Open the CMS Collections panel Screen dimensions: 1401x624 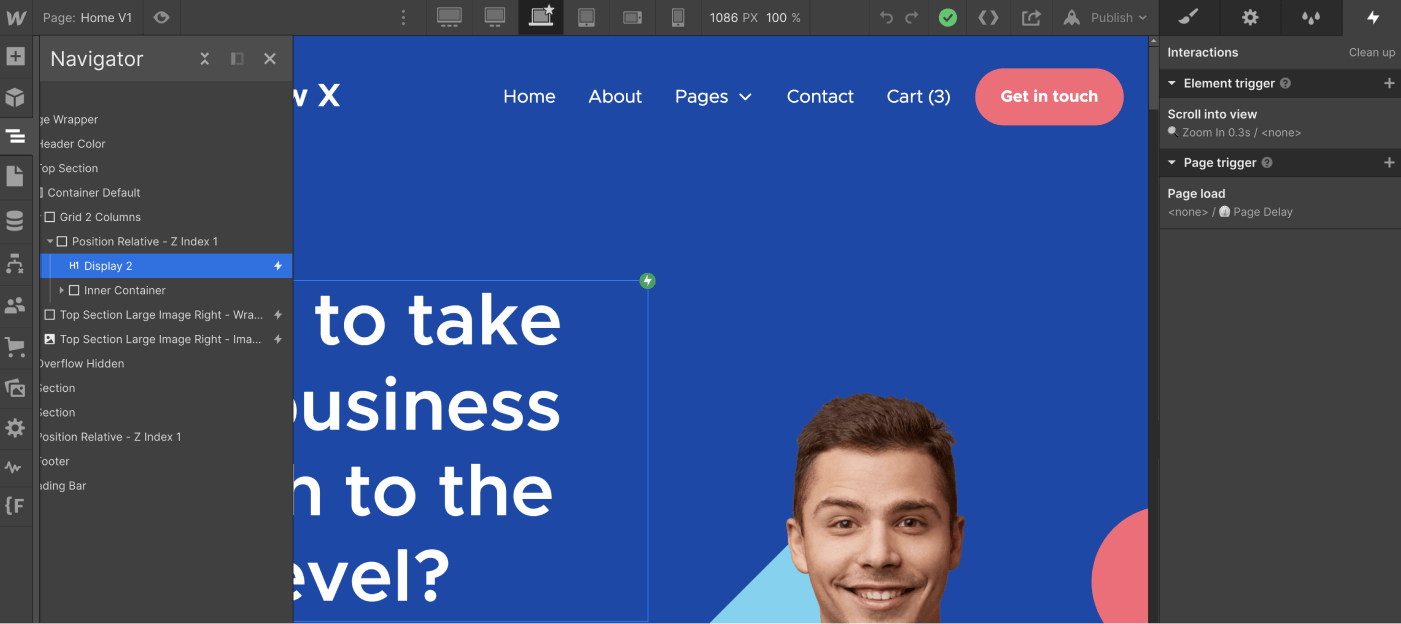point(16,220)
